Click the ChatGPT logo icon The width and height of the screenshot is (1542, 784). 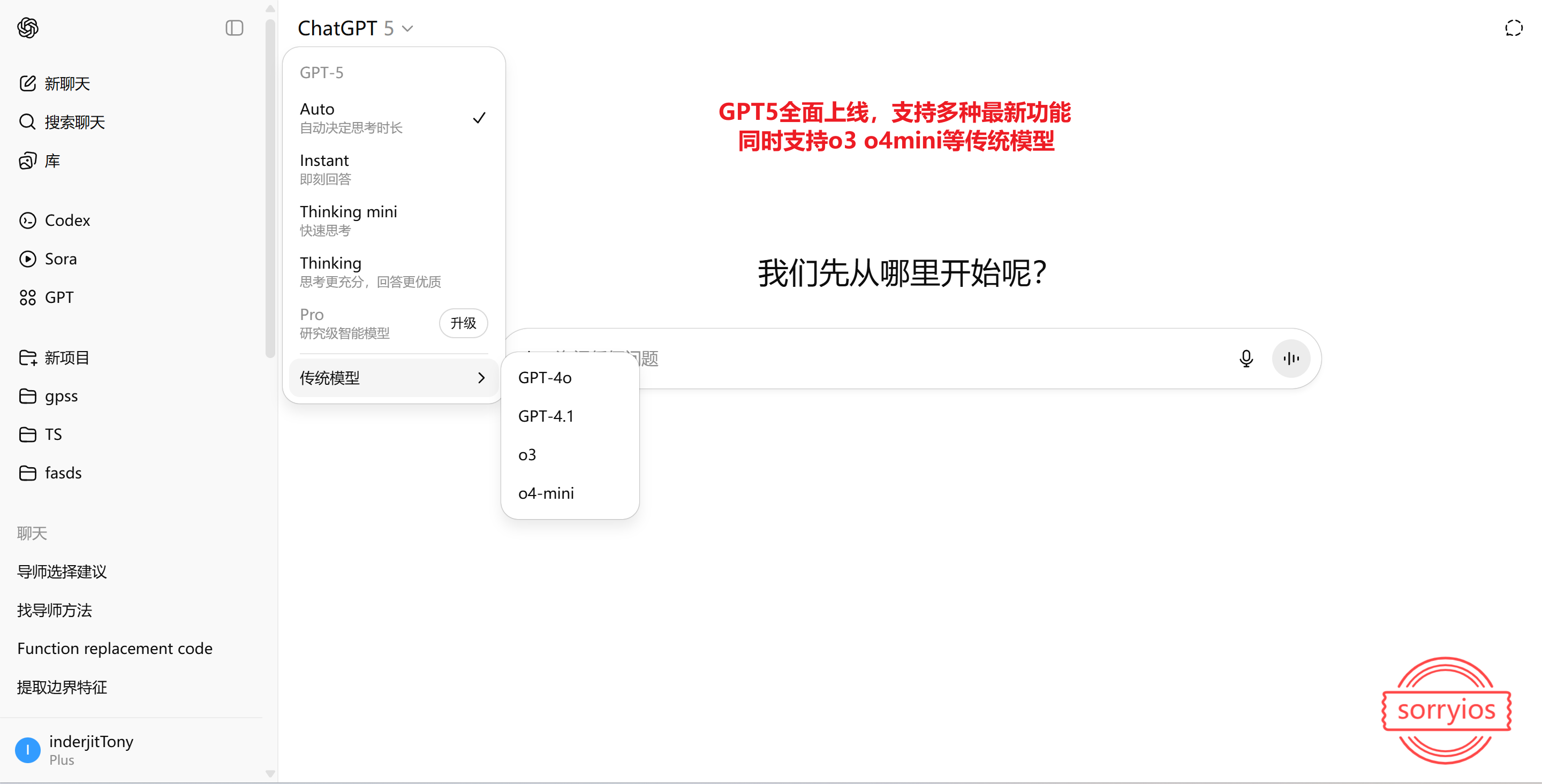[x=27, y=27]
